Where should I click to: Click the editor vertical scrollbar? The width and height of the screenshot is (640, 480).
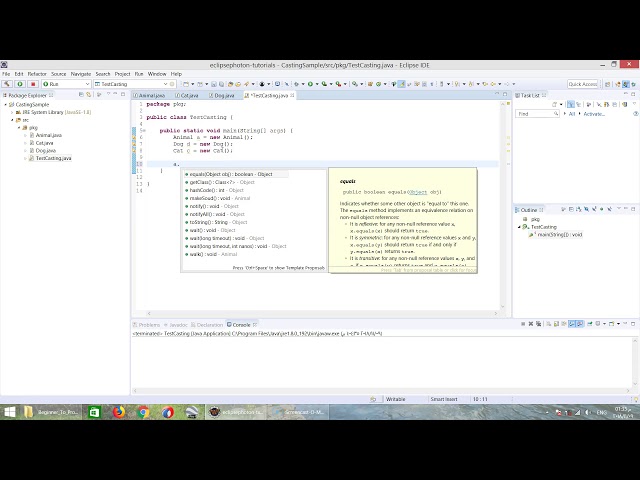point(503,204)
